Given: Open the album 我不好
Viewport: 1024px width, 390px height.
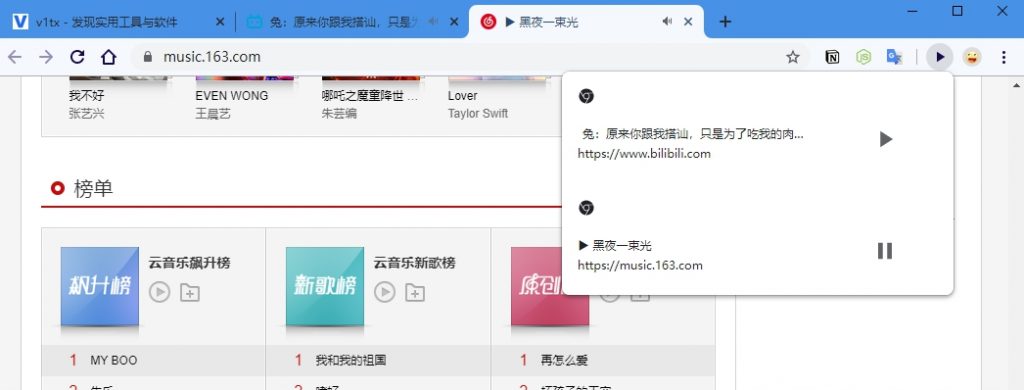Looking at the screenshot, I should 86,95.
